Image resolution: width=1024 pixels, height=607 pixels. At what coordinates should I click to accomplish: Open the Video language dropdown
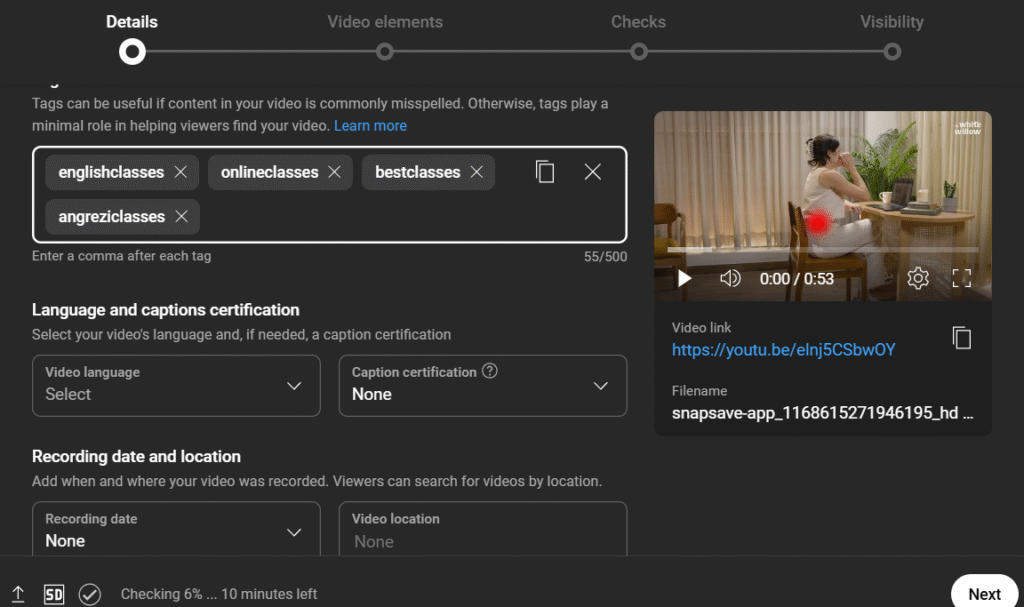pos(176,385)
